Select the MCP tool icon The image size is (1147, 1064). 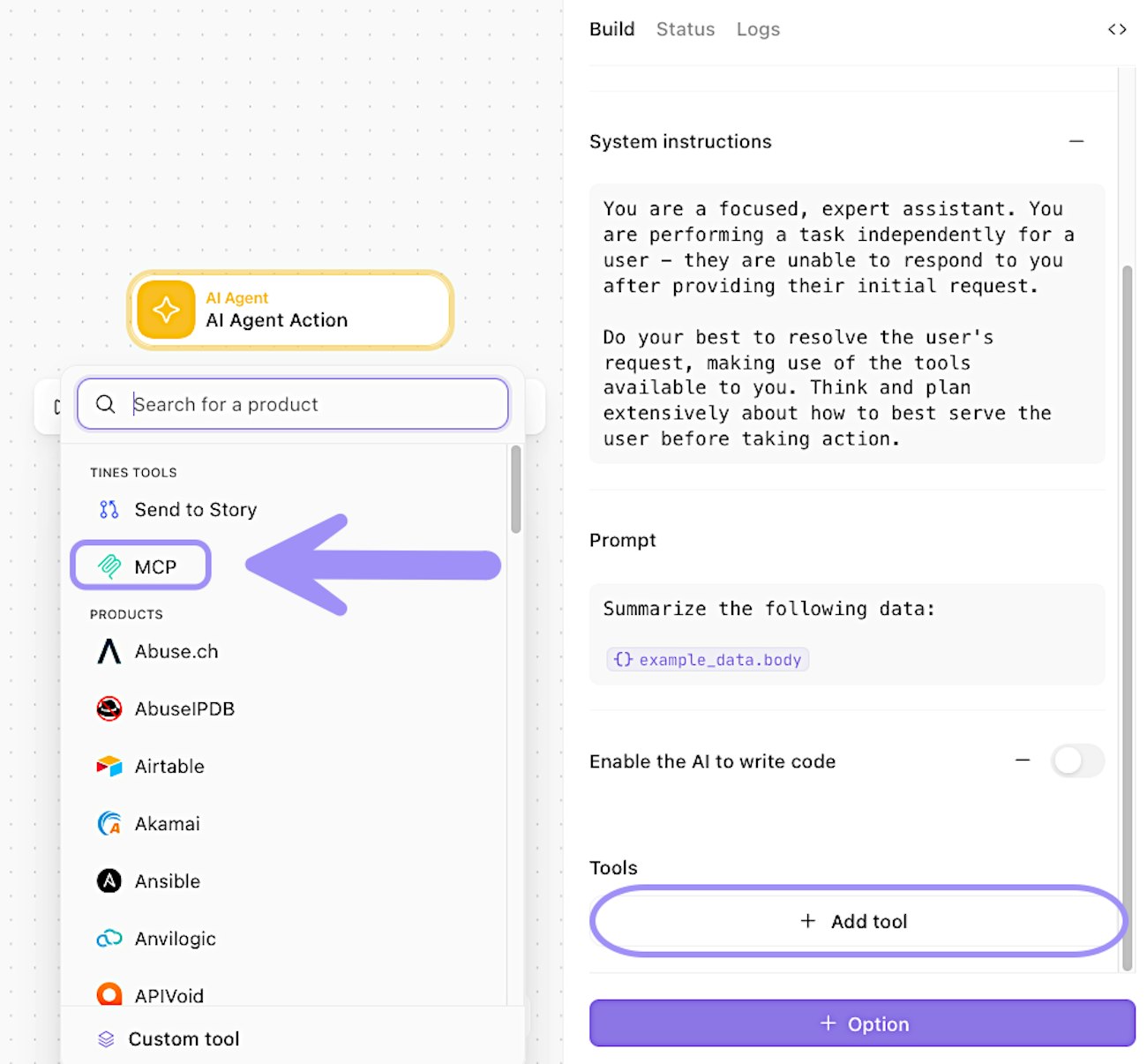tap(109, 566)
